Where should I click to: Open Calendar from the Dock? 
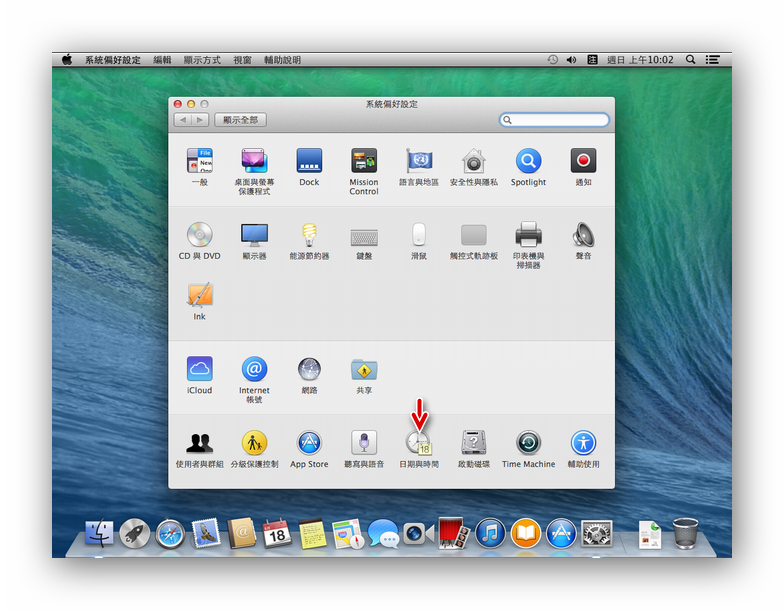277,533
